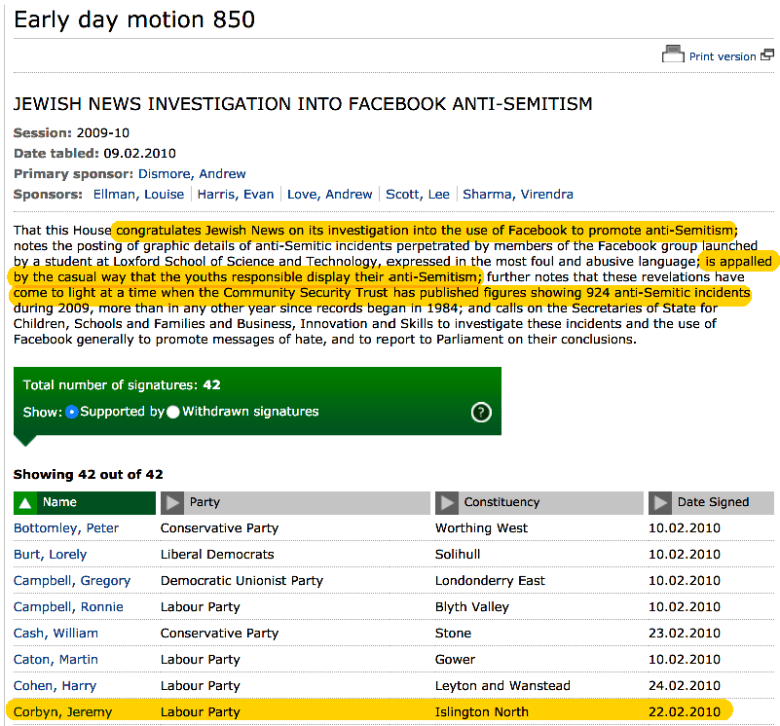Open Bottomley, Peter signatory link
This screenshot has width=780, height=726.
click(66, 528)
